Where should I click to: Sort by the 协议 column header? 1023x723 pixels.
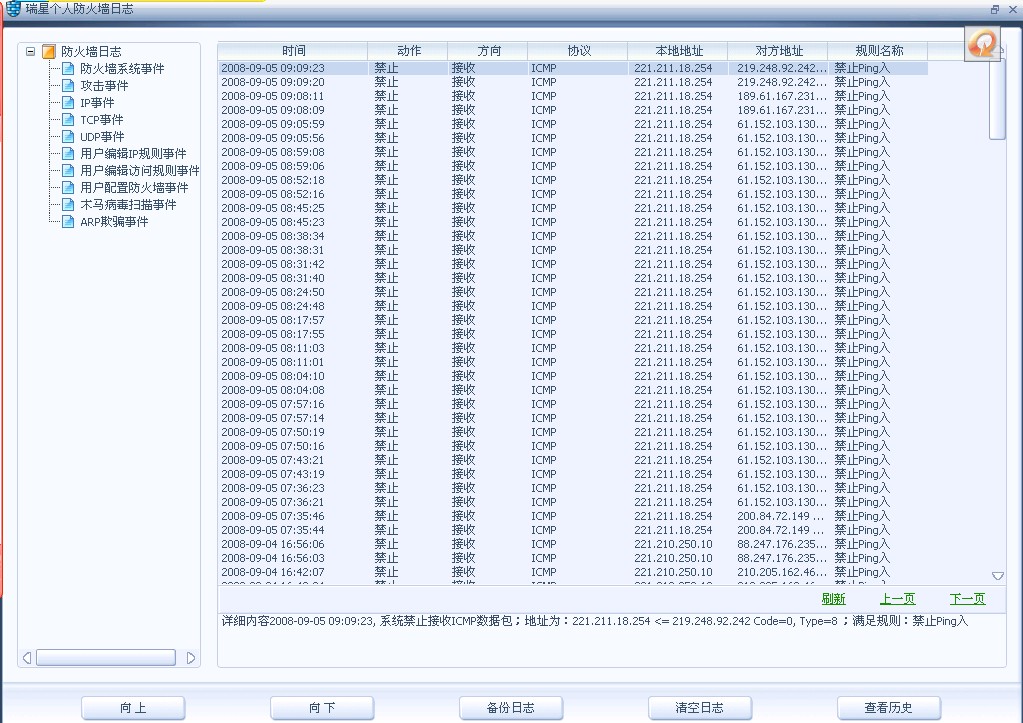pyautogui.click(x=578, y=51)
